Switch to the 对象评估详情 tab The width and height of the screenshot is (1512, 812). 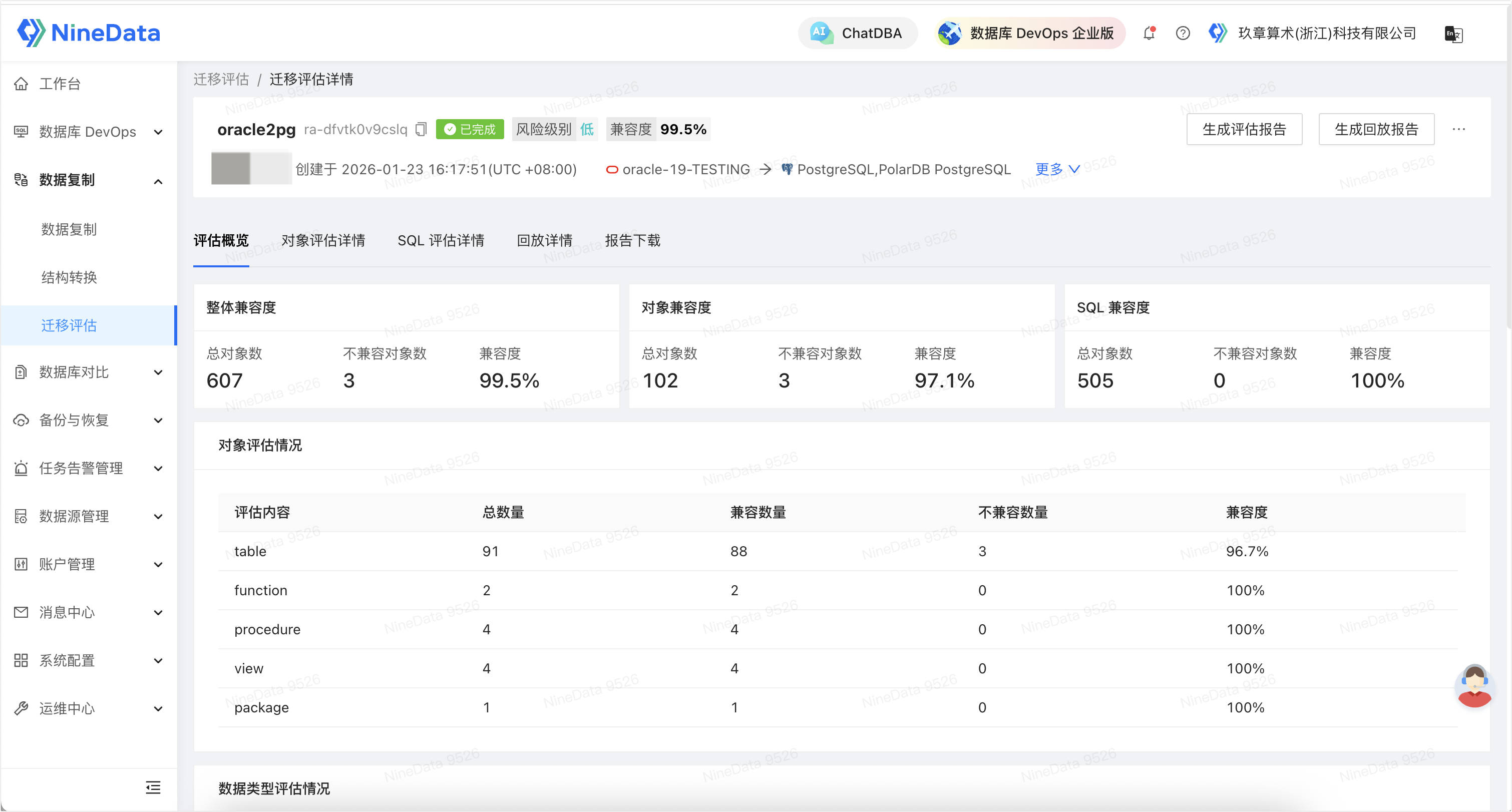(x=323, y=241)
